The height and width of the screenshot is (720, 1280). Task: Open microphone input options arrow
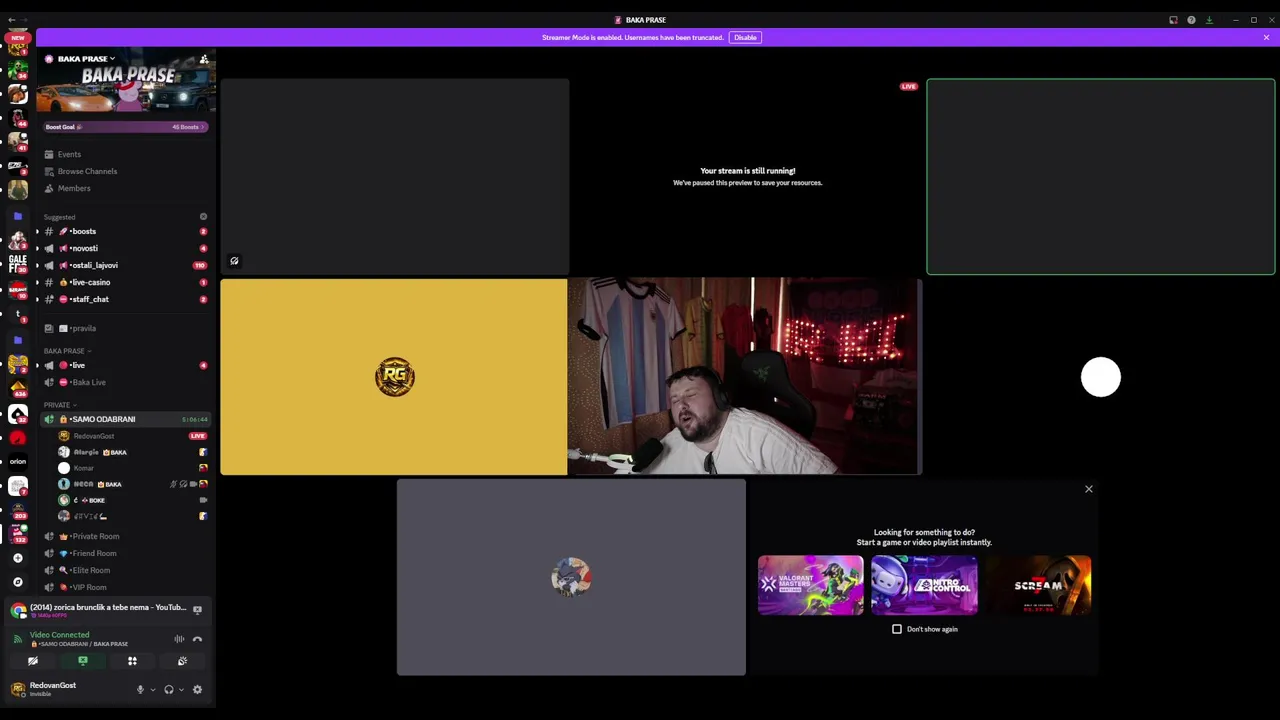click(x=153, y=690)
